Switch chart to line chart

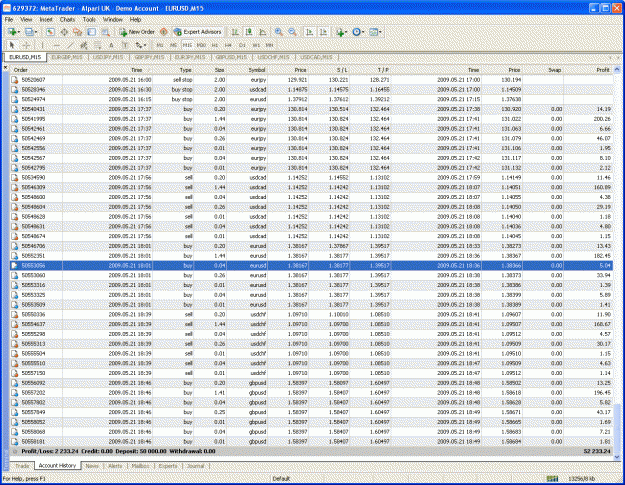point(263,32)
